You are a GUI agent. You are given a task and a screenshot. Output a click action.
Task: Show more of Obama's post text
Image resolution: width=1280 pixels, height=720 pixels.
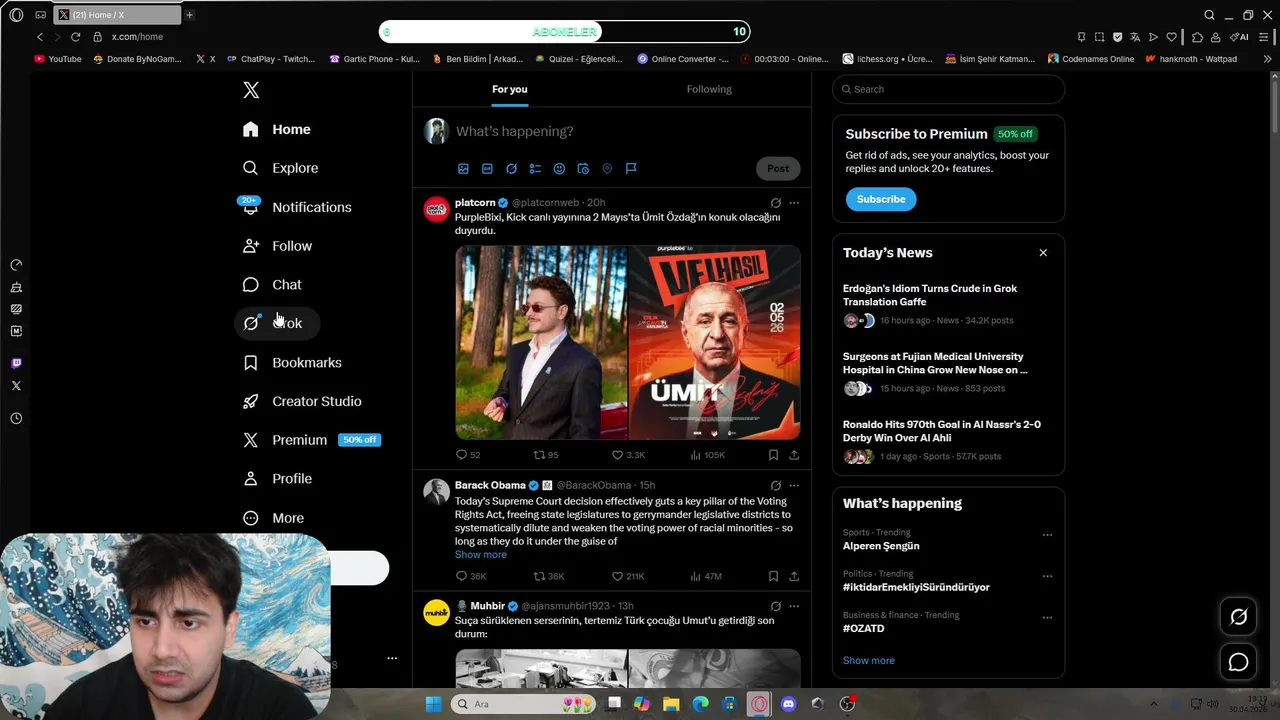click(481, 555)
